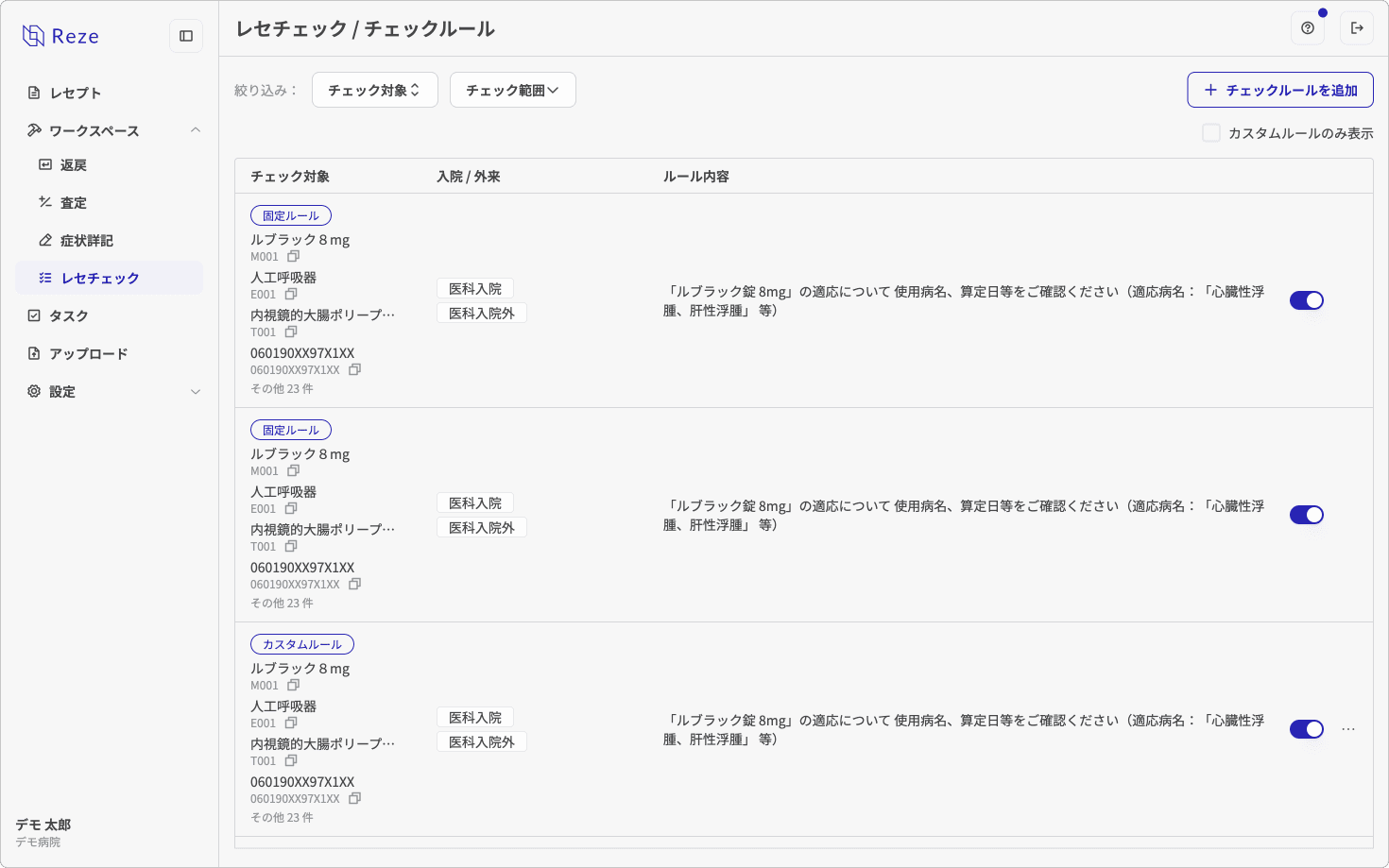Disable the first 固定ルール toggle
The height and width of the screenshot is (868, 1389).
[x=1307, y=299]
